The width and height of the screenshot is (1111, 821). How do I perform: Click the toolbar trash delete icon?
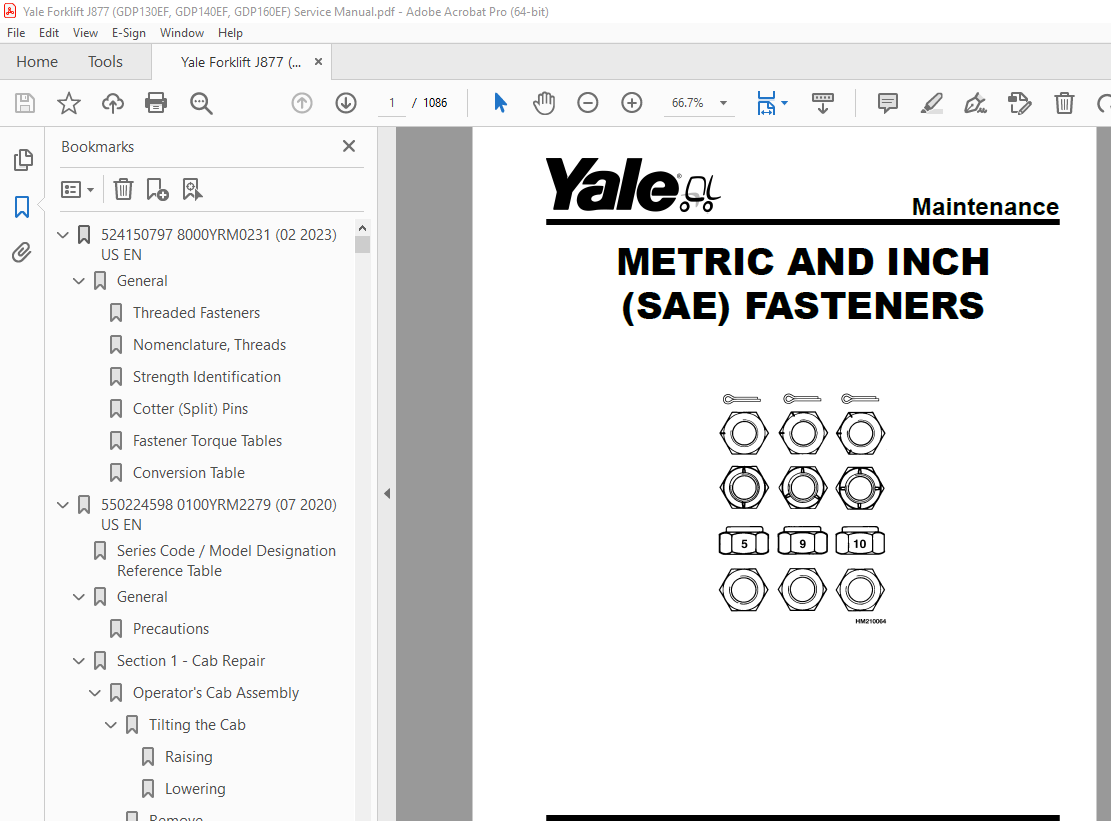(x=1064, y=103)
